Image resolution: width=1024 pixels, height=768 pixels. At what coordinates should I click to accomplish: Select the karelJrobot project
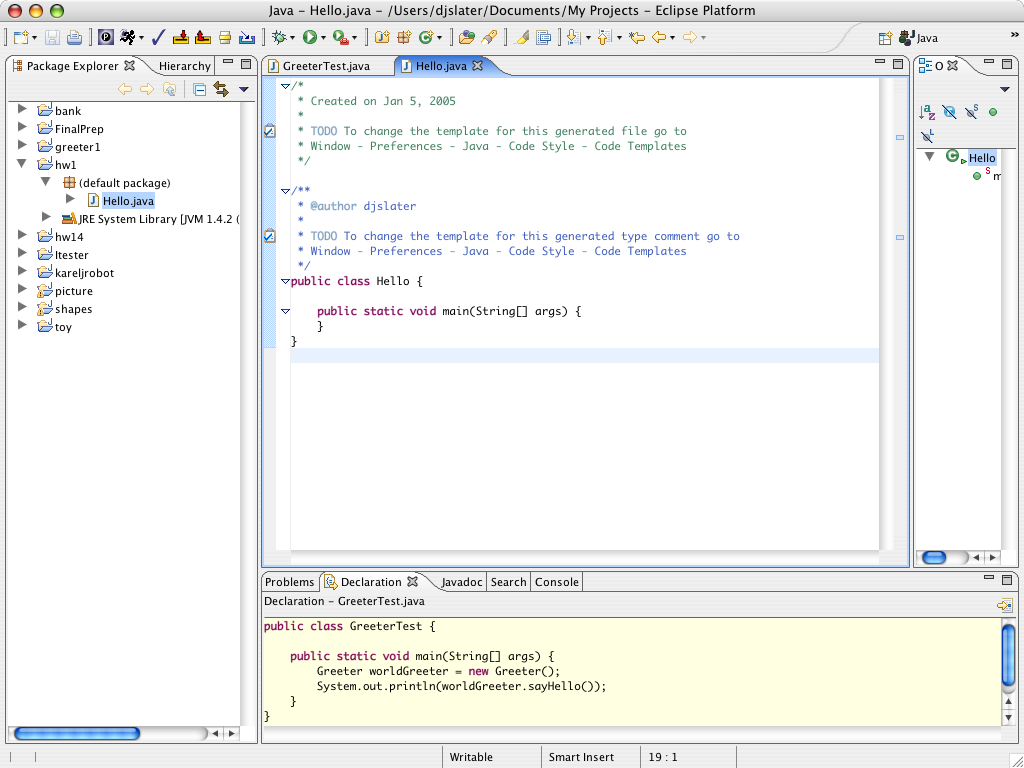(x=84, y=273)
